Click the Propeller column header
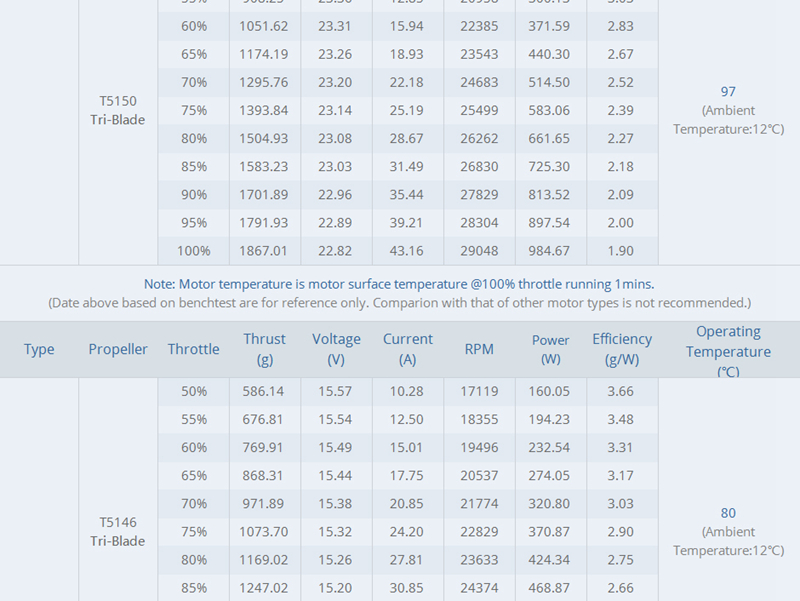800x601 pixels. click(x=118, y=349)
